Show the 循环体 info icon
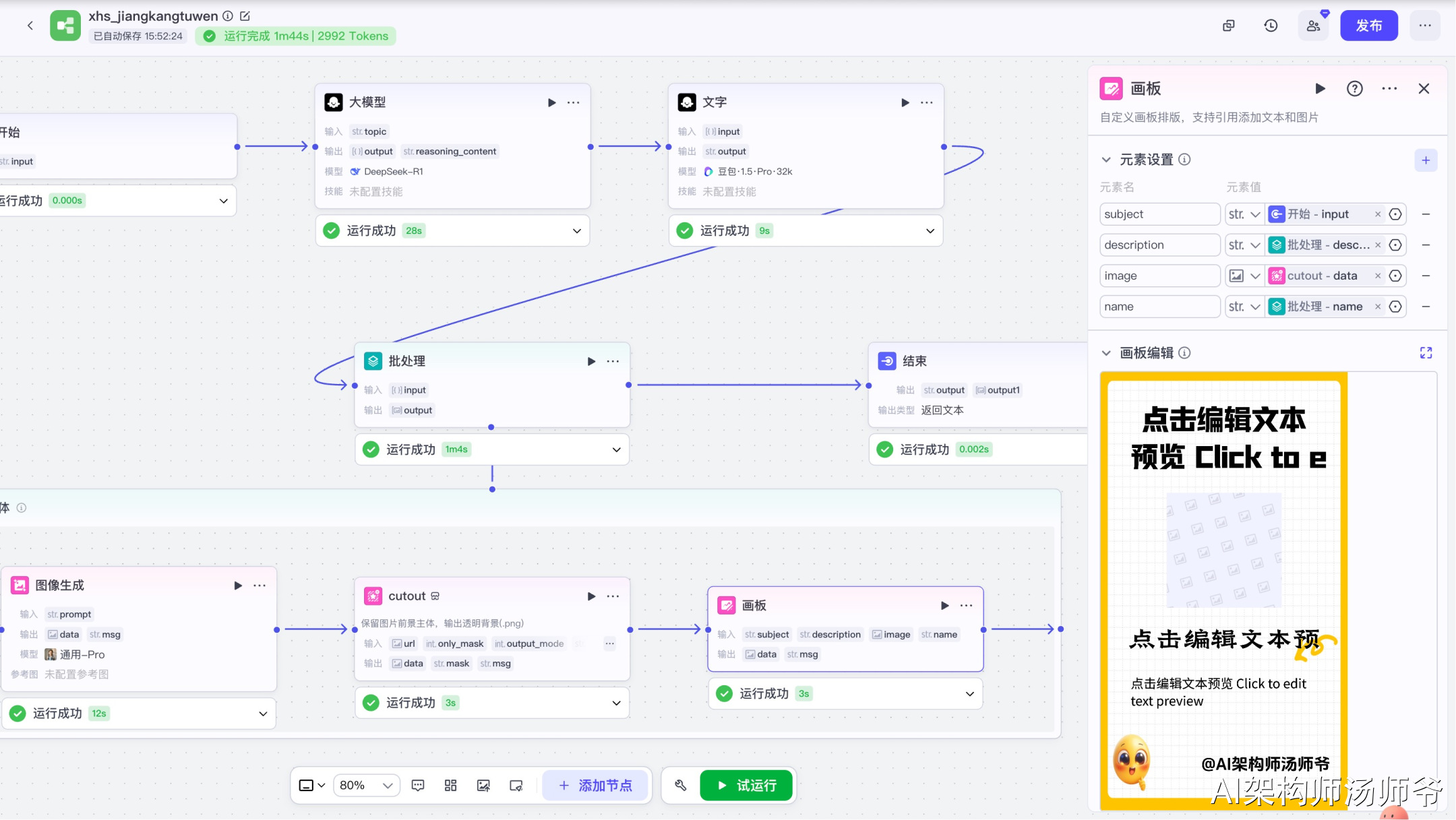Screen dimensions: 1456x820 pos(22,508)
